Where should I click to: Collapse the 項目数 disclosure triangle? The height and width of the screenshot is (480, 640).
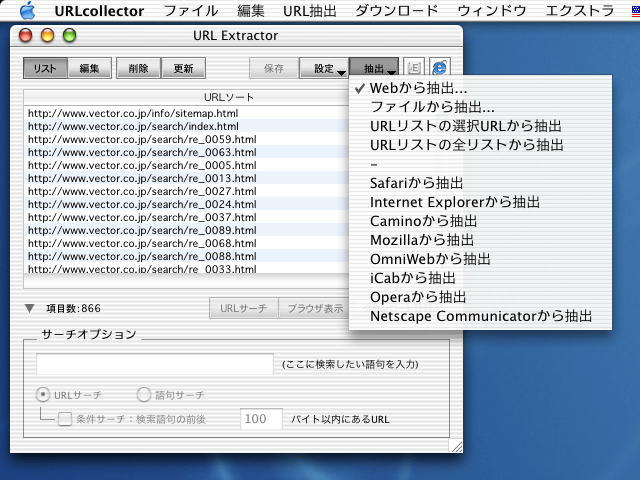click(29, 308)
